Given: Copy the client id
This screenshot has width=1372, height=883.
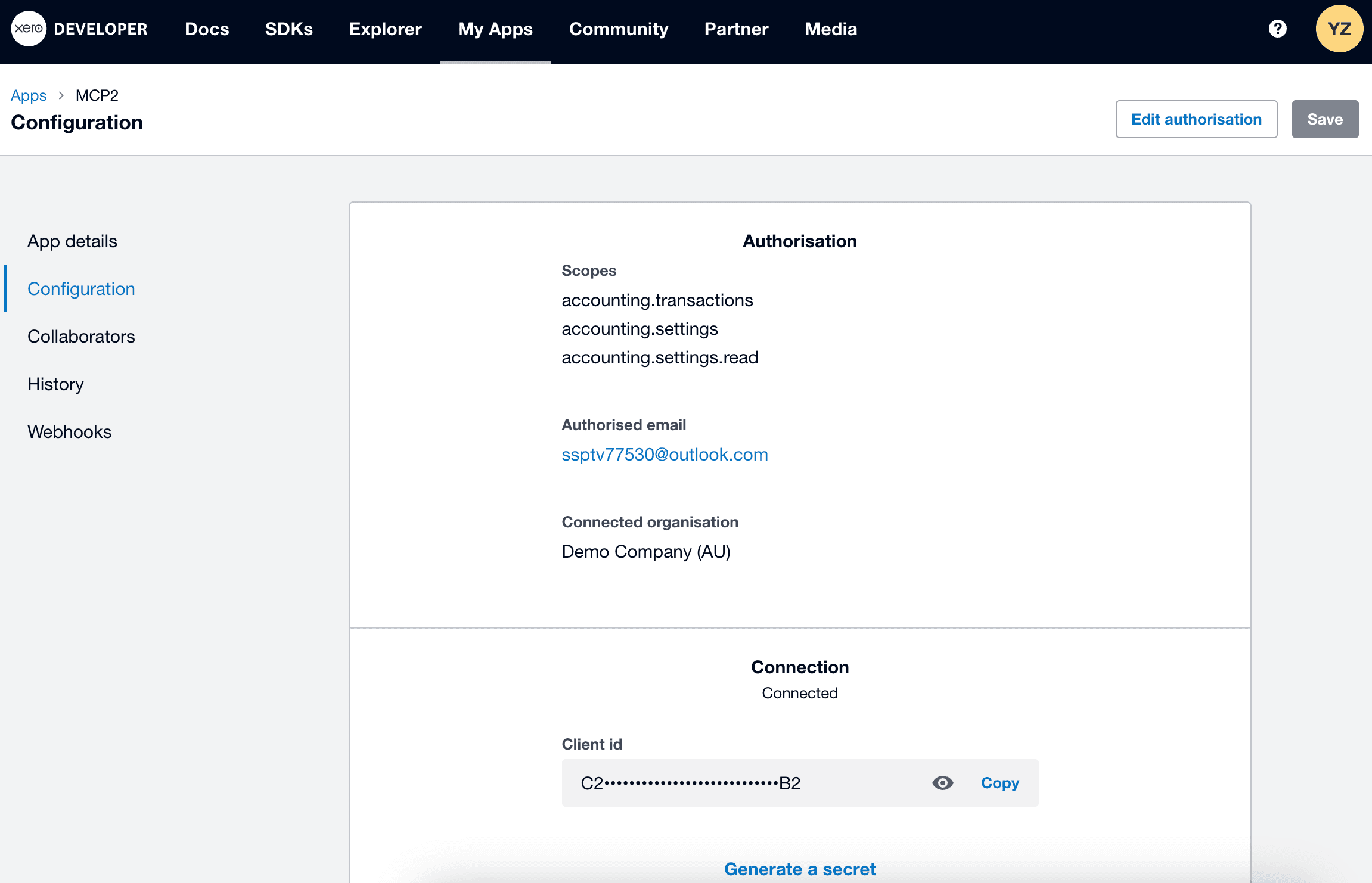Looking at the screenshot, I should (x=999, y=783).
